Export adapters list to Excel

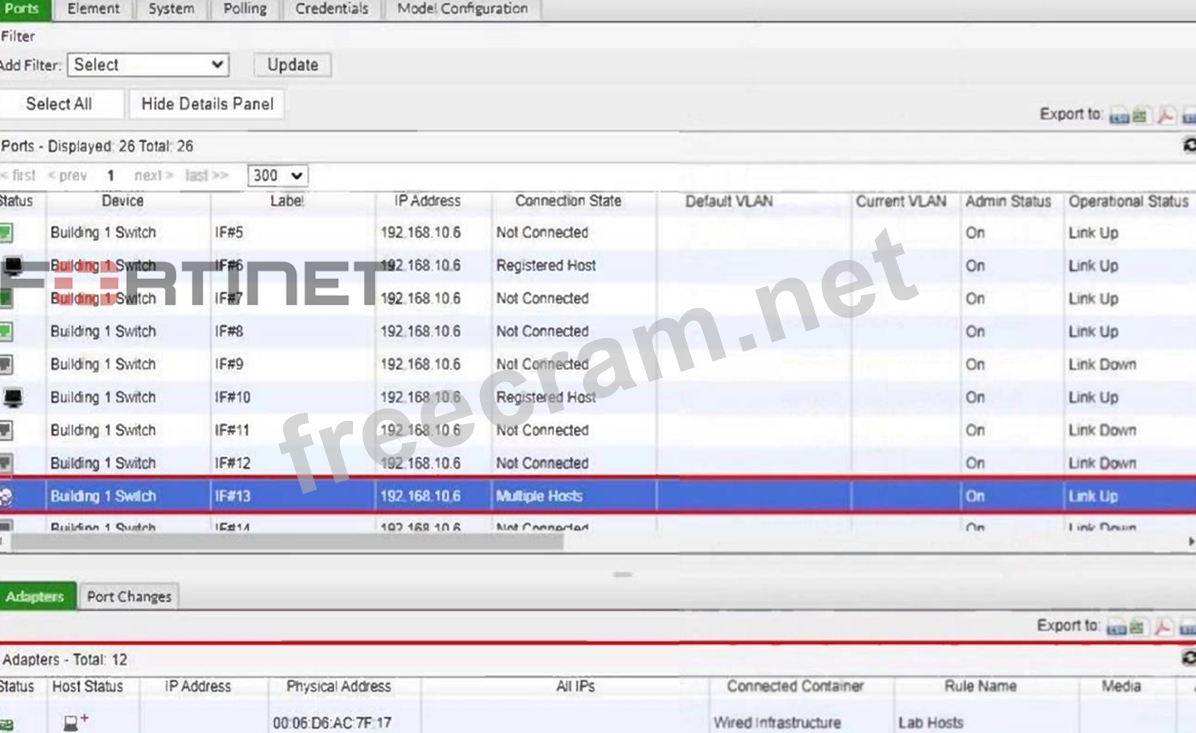coord(1139,627)
